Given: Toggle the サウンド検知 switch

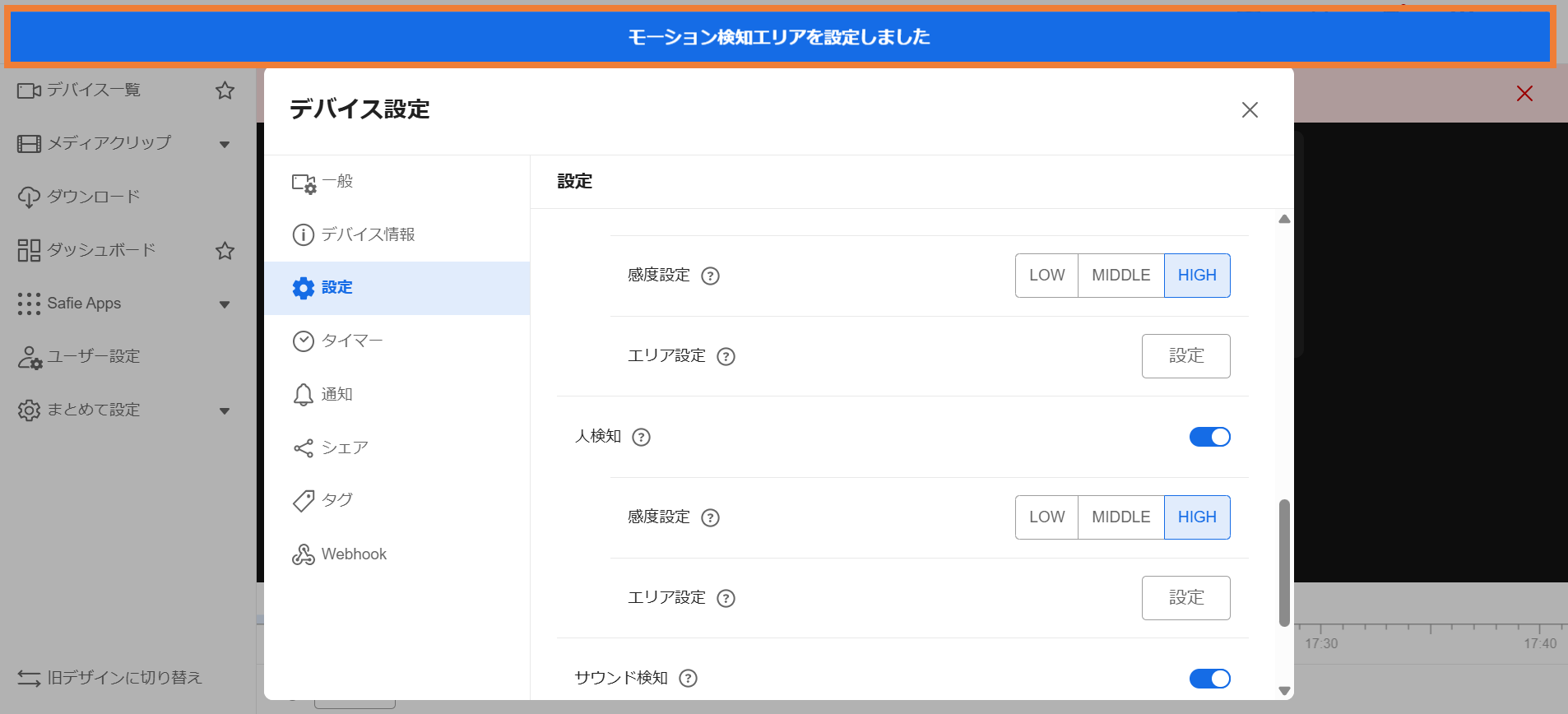Looking at the screenshot, I should click(1209, 679).
